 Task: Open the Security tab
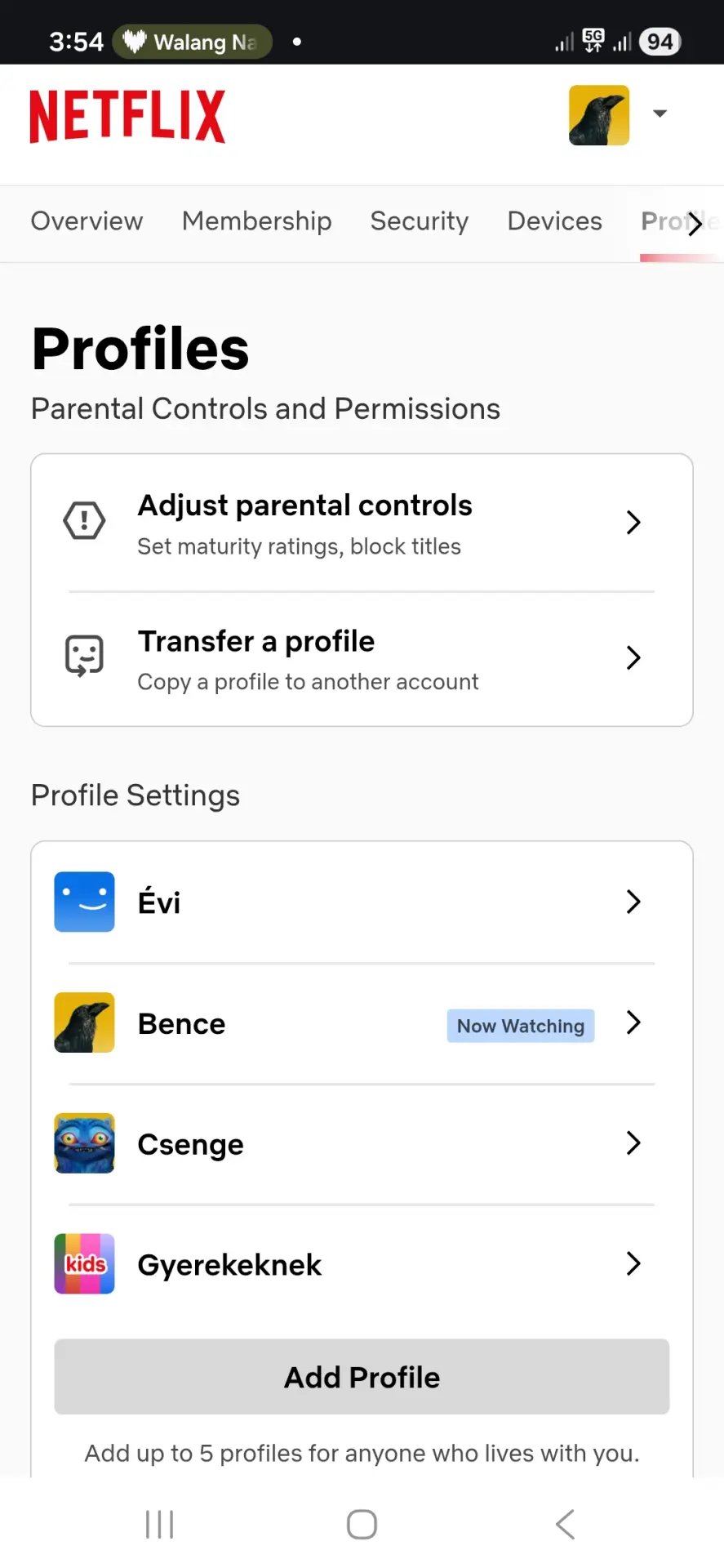[420, 221]
